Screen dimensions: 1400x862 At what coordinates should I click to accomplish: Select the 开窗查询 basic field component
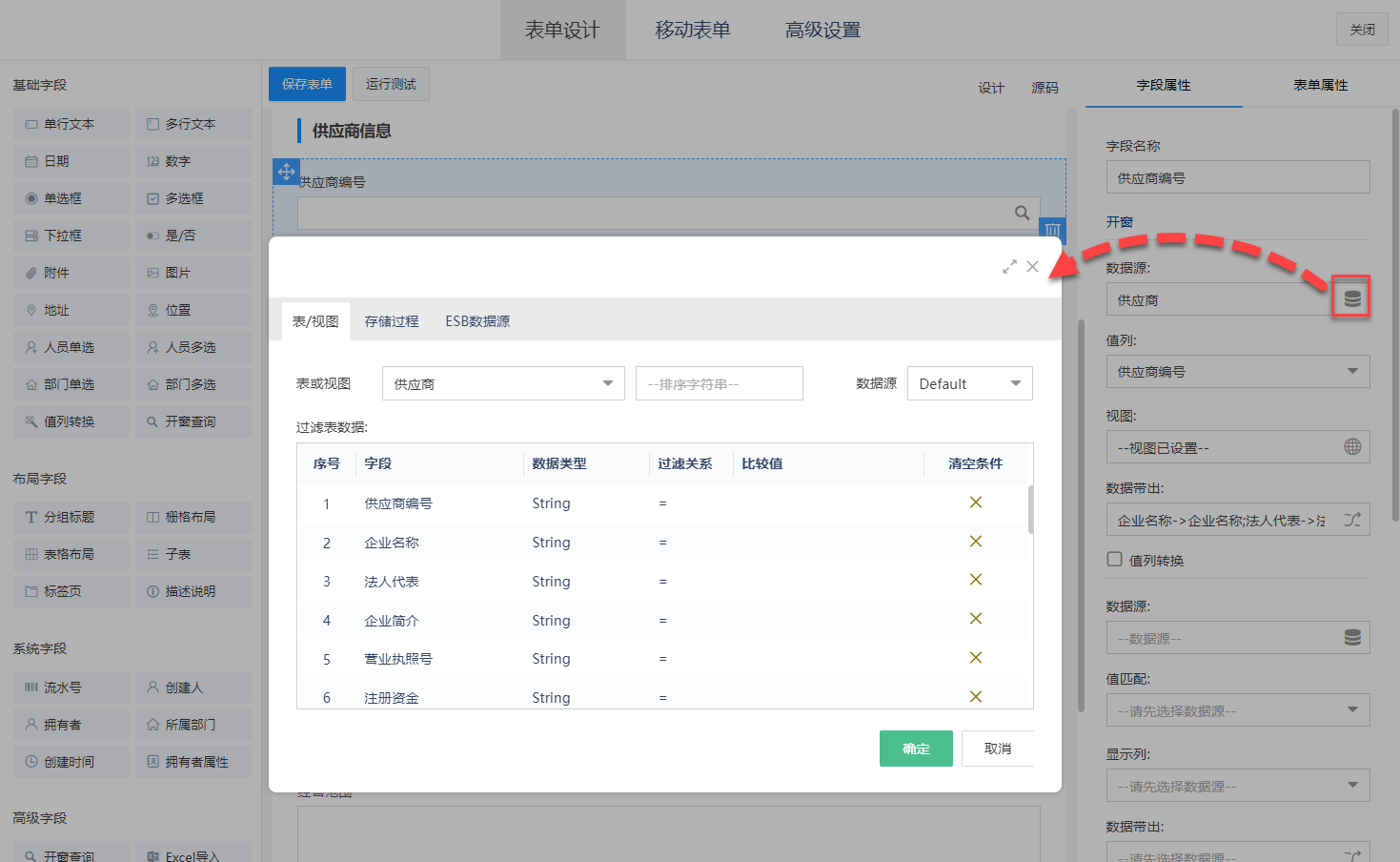click(193, 421)
